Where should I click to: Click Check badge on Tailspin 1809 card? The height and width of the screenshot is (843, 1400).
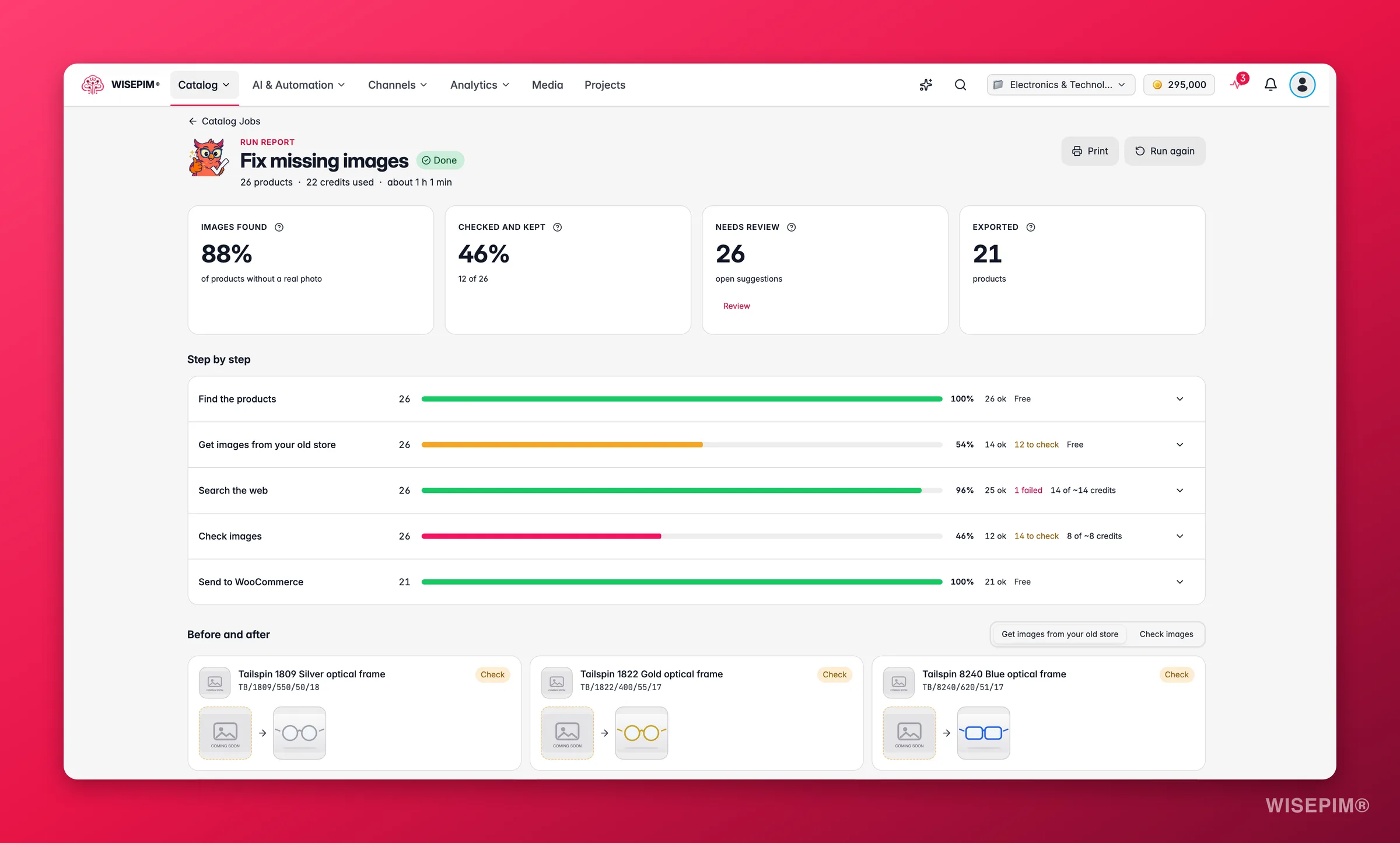492,675
